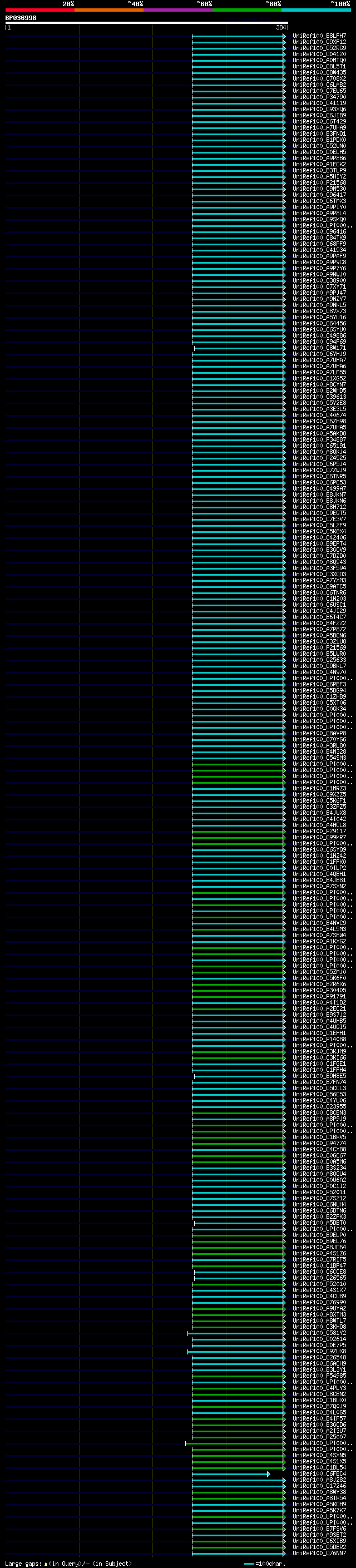Screen dimensions: 356x1568
Task: Select the UniRef100_B3FNQ1 label
Action: [319, 134]
